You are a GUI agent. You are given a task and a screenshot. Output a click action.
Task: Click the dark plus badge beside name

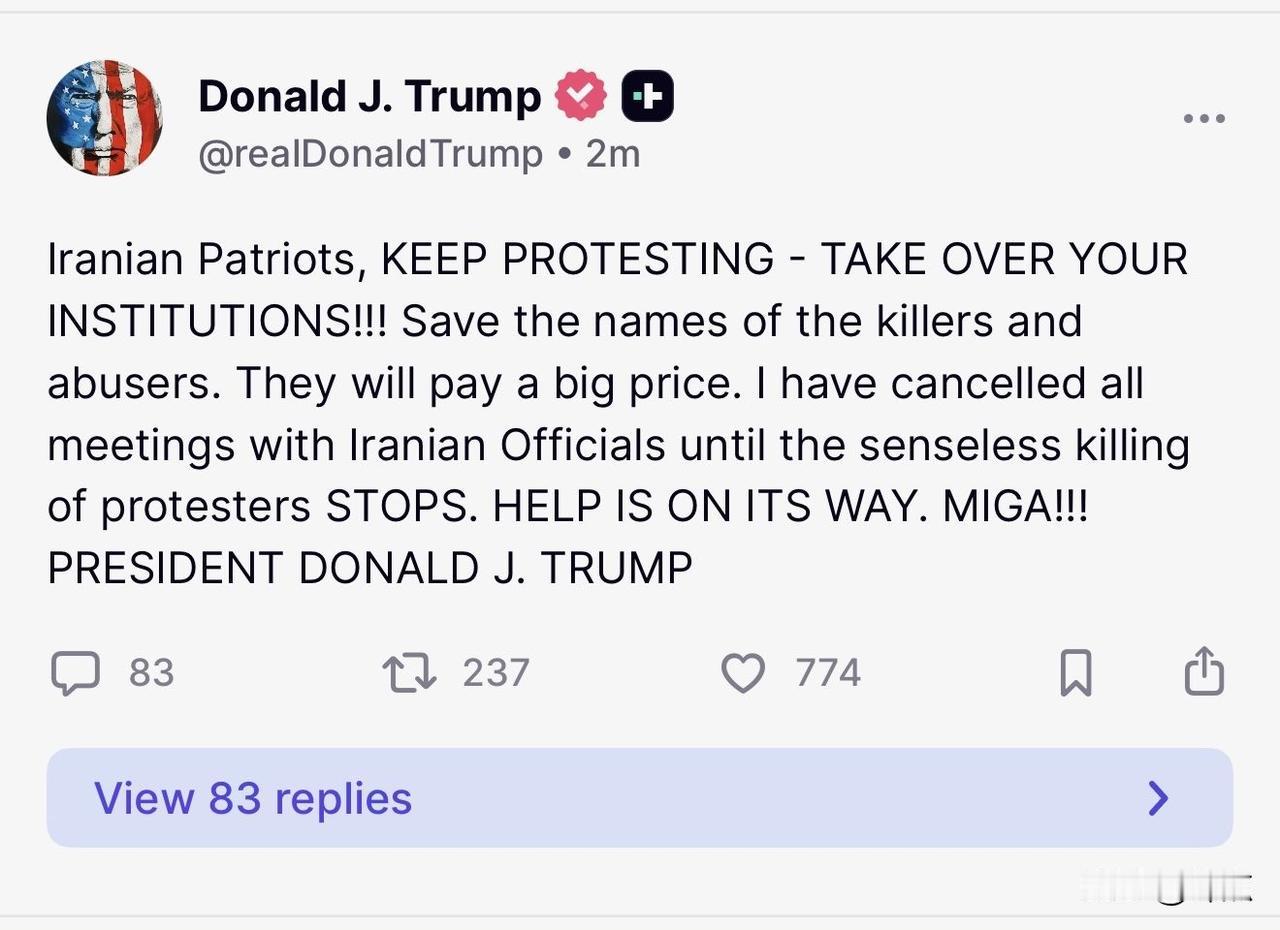648,97
